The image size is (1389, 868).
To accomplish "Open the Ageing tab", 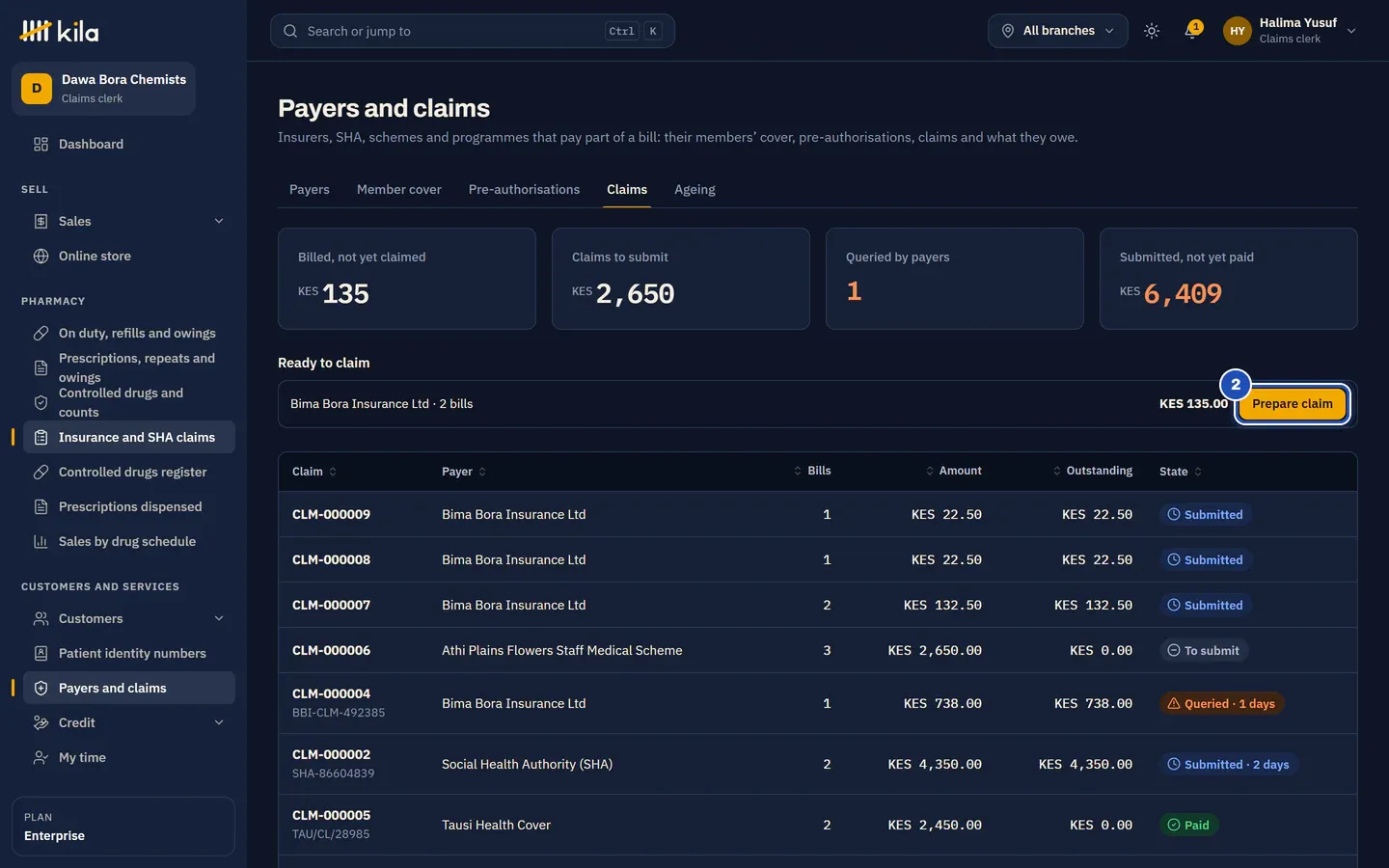I will (x=694, y=189).
